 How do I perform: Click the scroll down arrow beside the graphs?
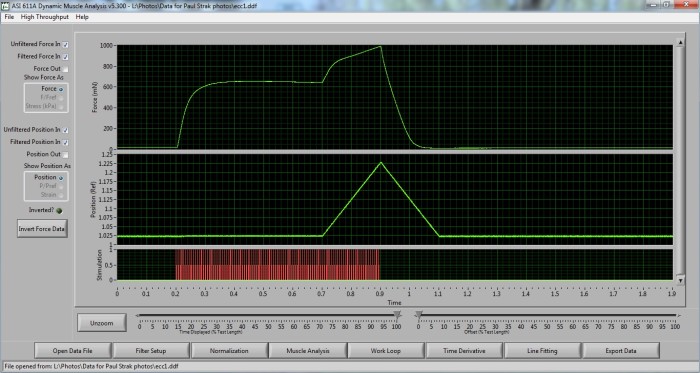680,281
